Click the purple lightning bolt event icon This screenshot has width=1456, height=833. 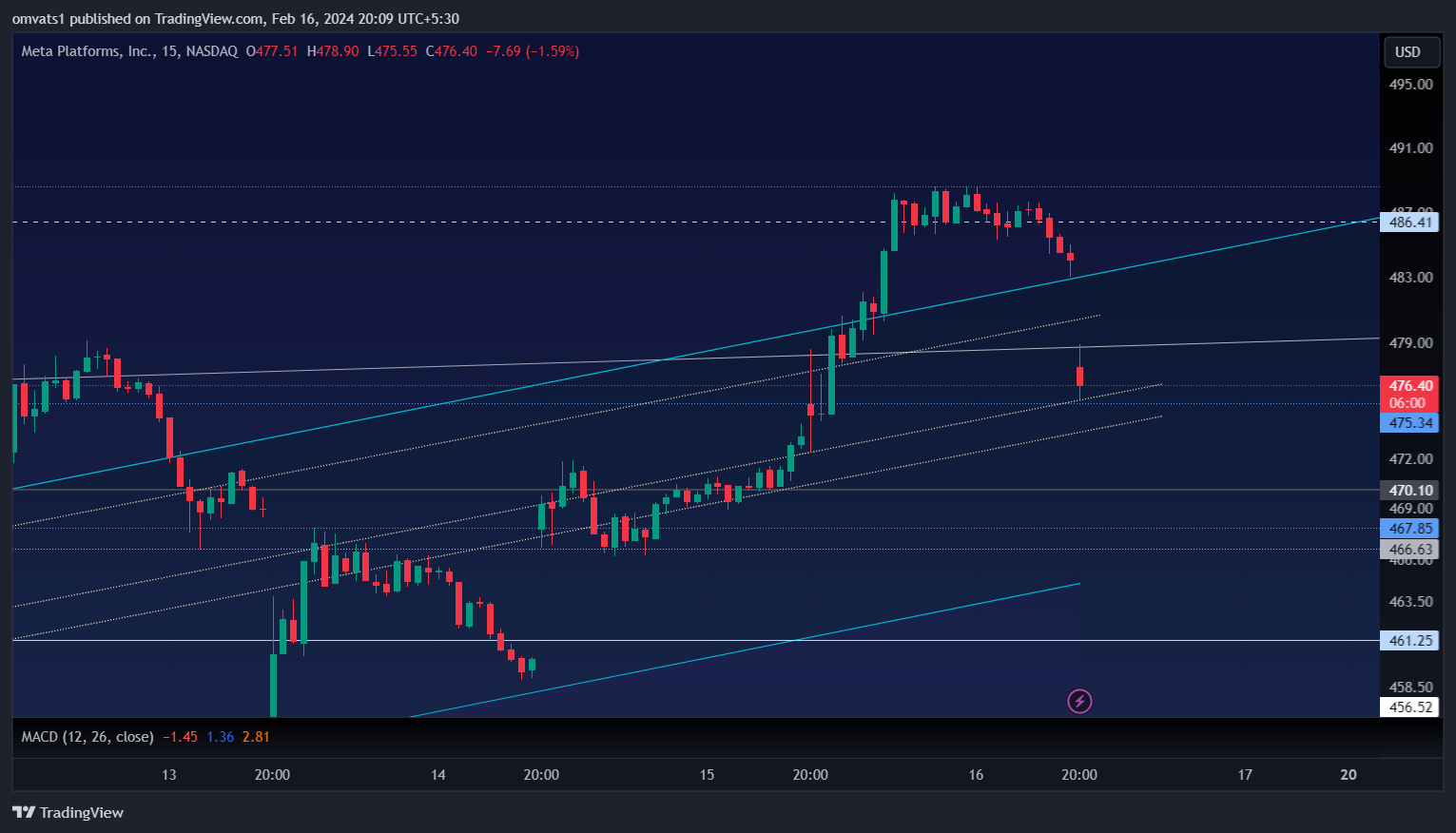1079,702
